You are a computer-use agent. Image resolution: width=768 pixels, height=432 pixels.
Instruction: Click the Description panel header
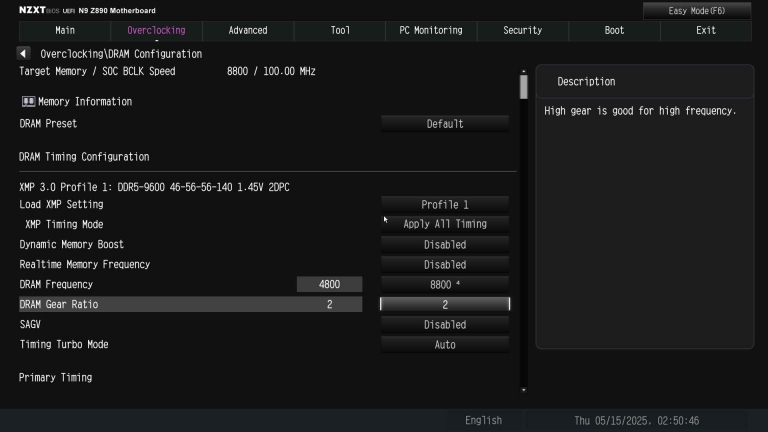(645, 81)
